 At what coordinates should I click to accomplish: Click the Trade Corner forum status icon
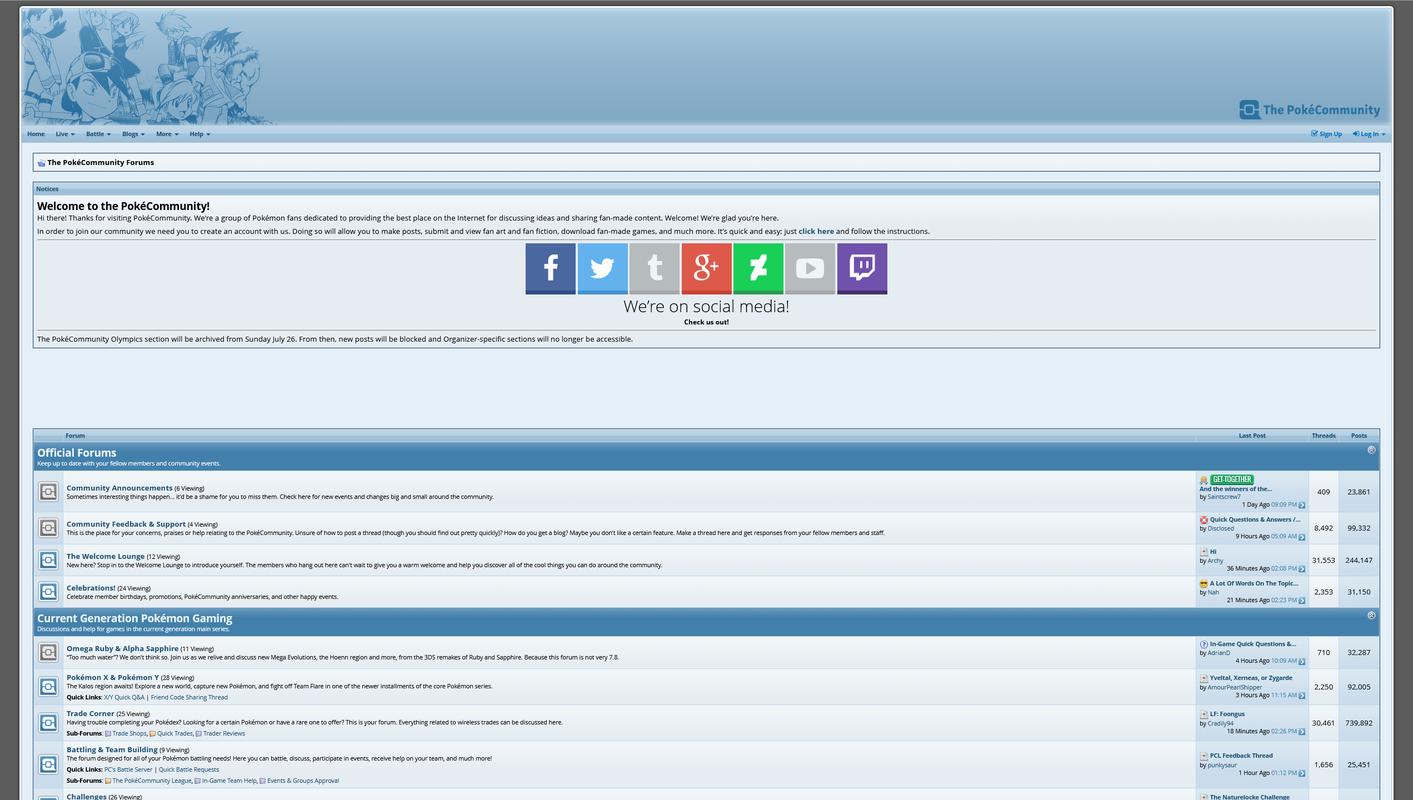pos(48,723)
